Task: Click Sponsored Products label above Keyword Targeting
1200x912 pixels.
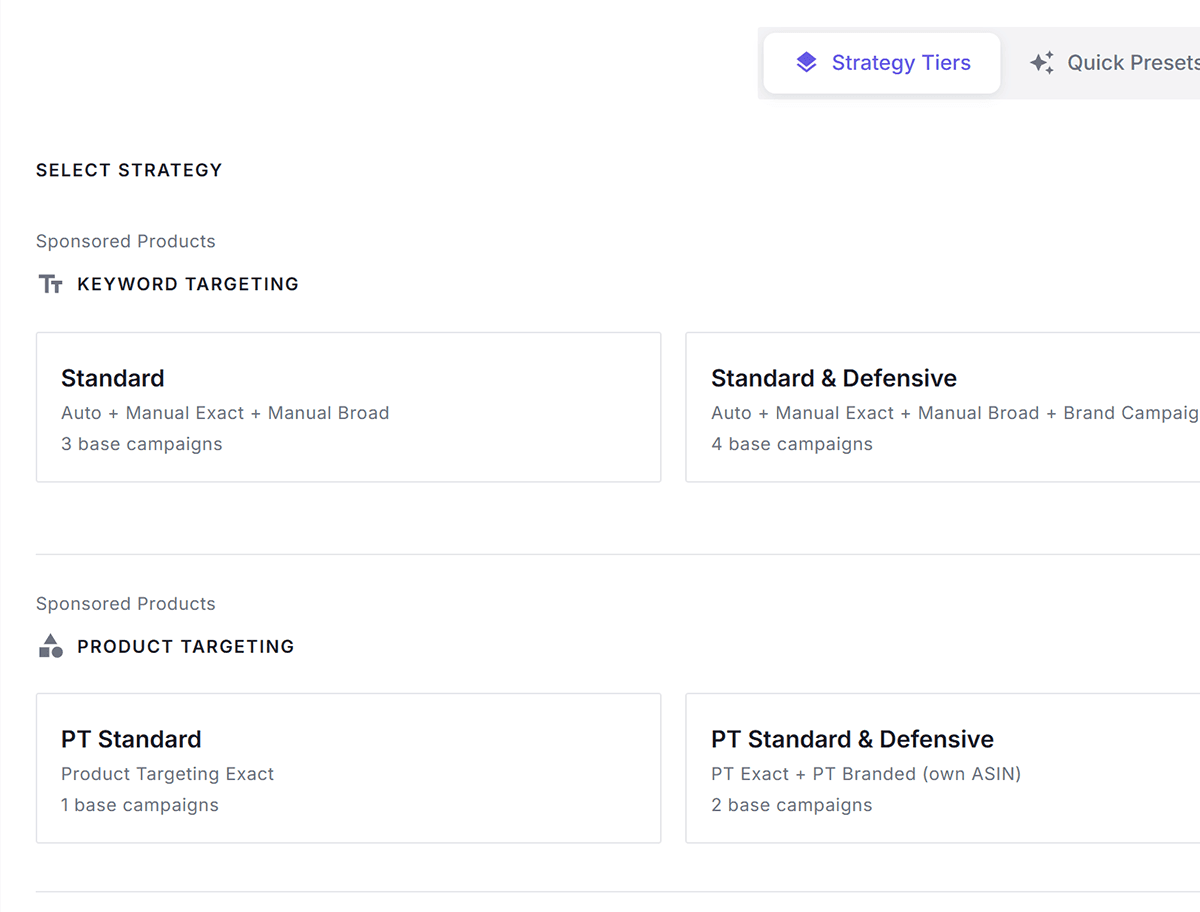Action: 125,241
